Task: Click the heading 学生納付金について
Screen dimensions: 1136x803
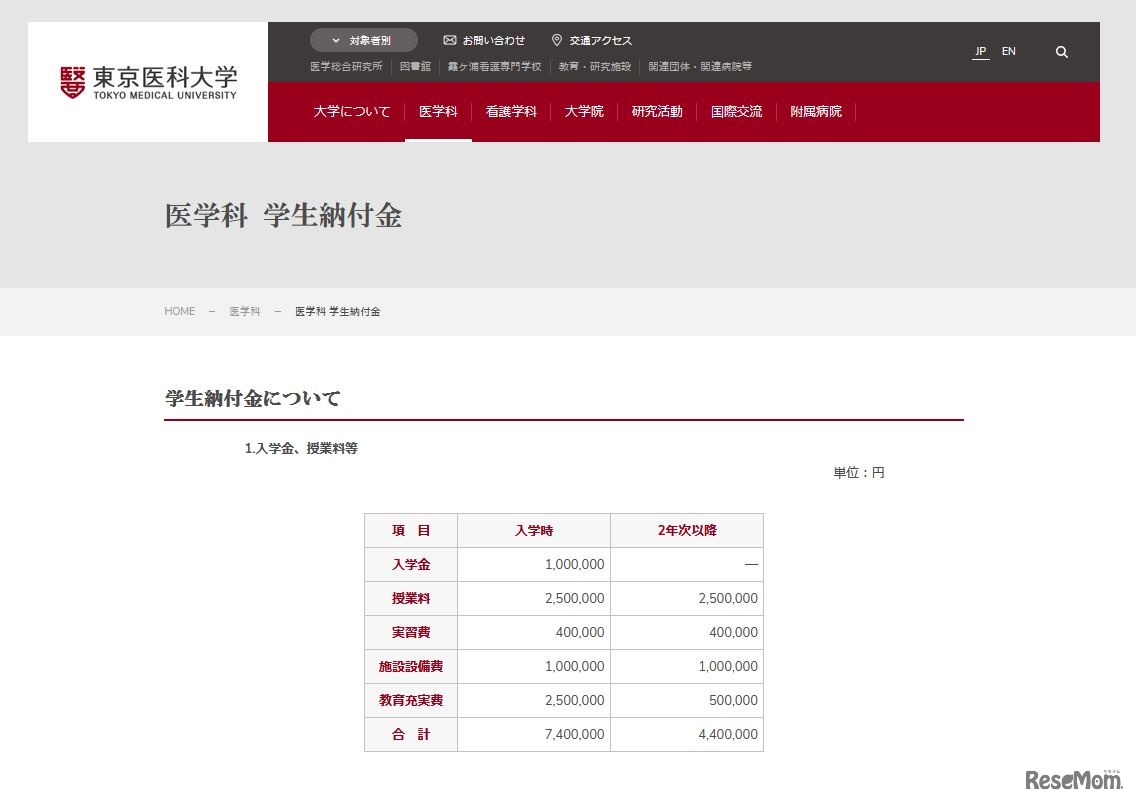Action: [x=252, y=398]
